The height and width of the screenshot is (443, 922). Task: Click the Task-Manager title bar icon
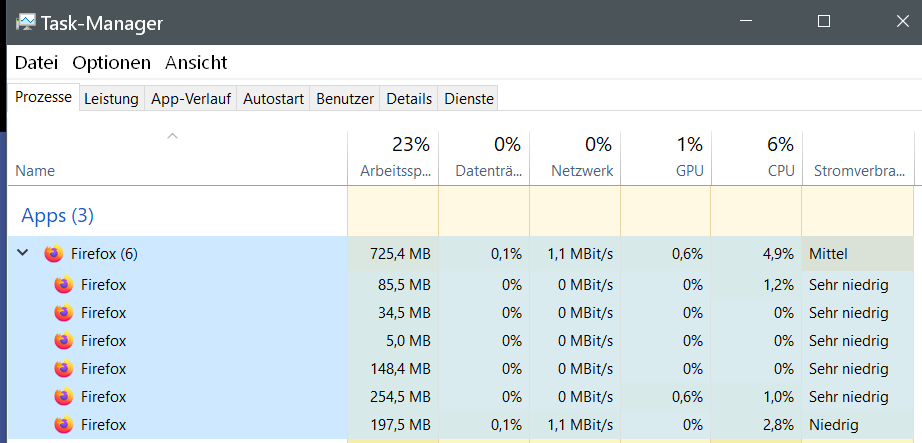pos(25,22)
